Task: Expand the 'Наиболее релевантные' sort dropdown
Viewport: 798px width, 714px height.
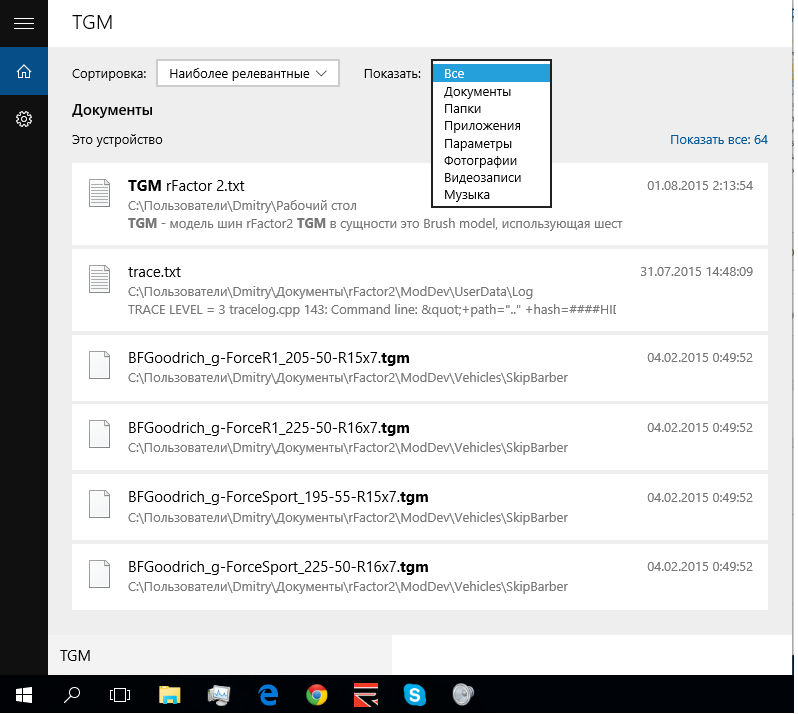Action: click(x=248, y=73)
